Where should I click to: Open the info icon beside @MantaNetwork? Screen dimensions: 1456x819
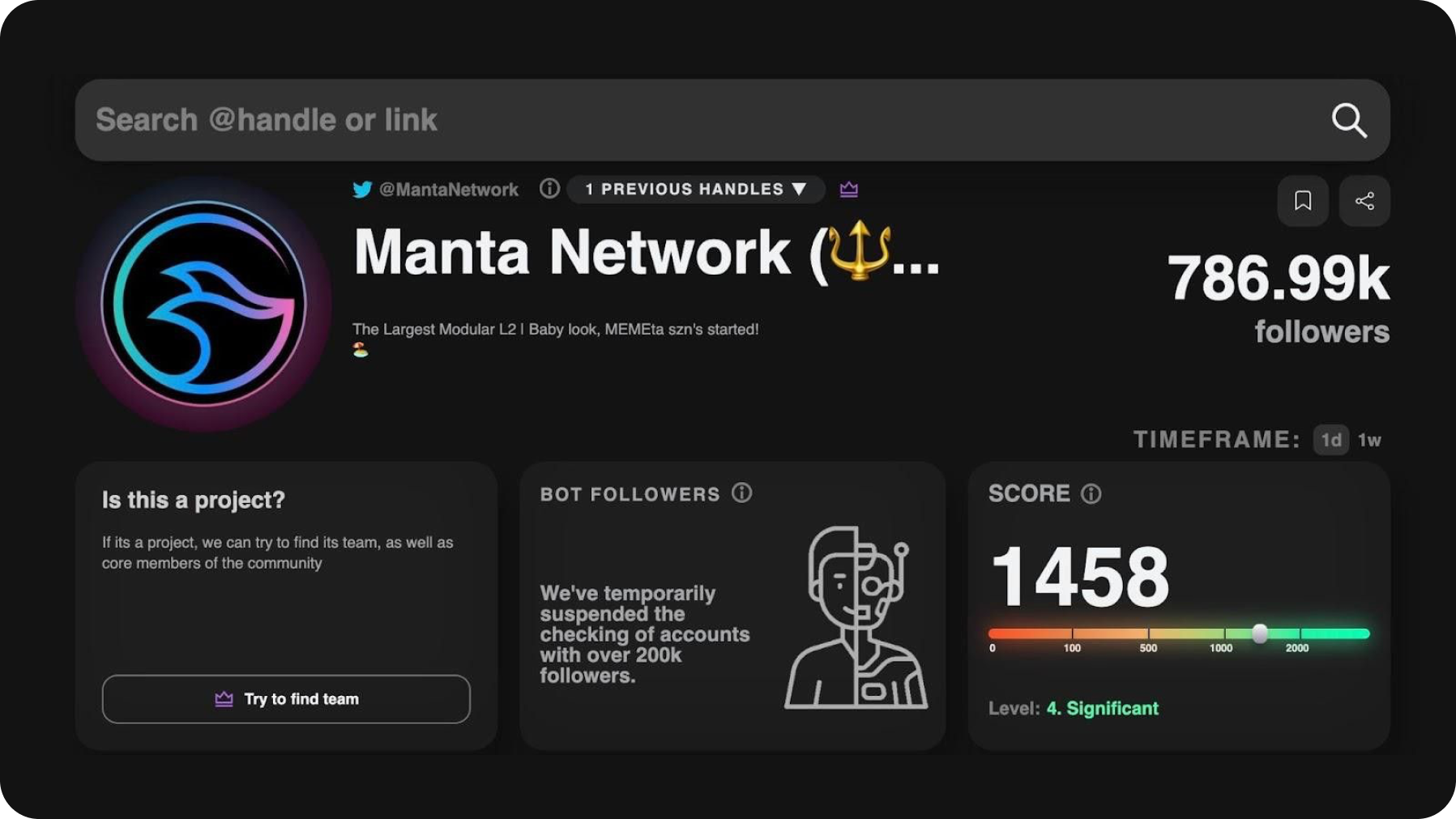(549, 189)
